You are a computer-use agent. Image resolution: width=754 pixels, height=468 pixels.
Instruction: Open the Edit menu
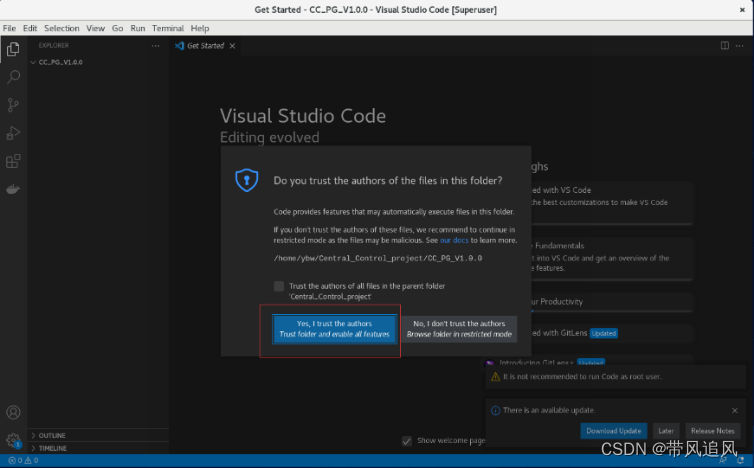click(30, 28)
